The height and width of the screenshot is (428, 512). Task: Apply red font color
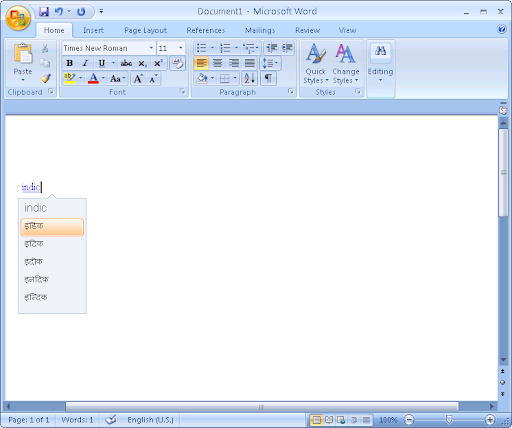[93, 79]
